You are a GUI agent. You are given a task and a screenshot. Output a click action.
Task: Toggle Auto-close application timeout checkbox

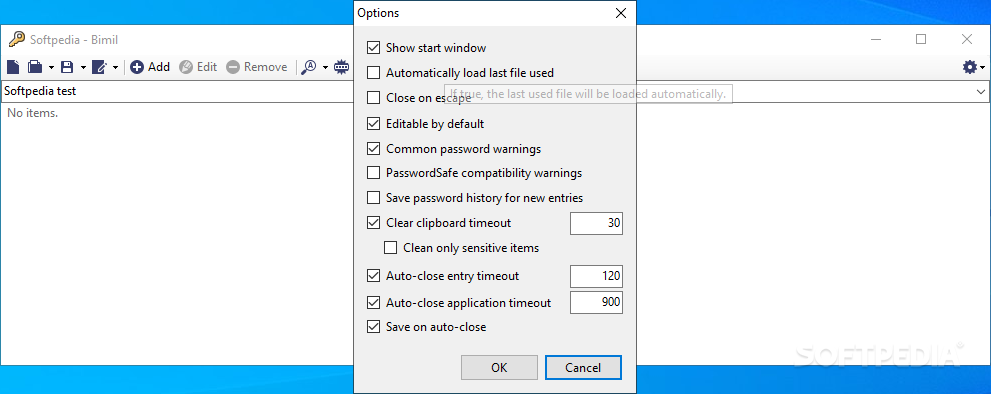[374, 302]
